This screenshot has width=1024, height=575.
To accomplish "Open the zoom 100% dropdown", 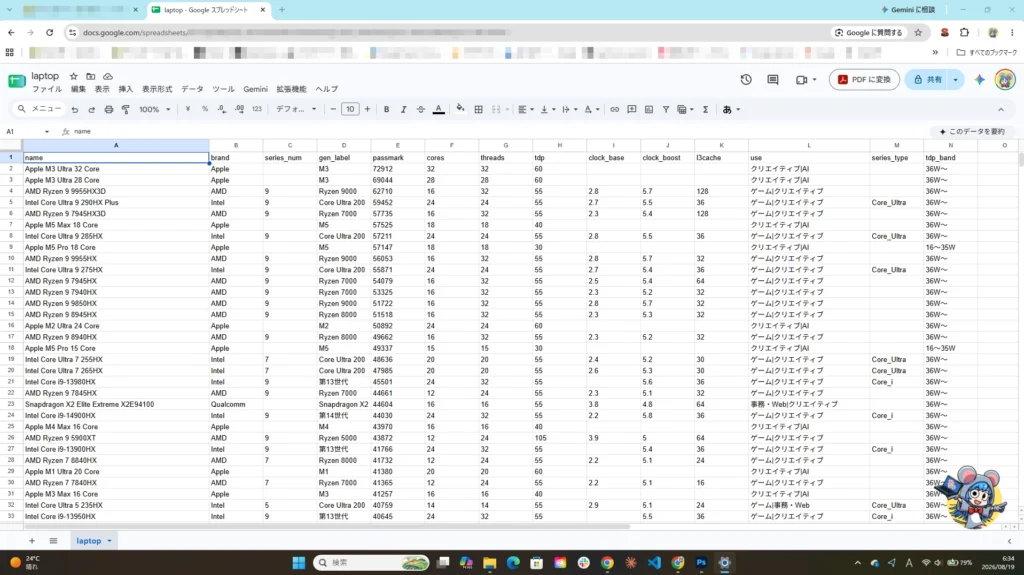I will (155, 110).
